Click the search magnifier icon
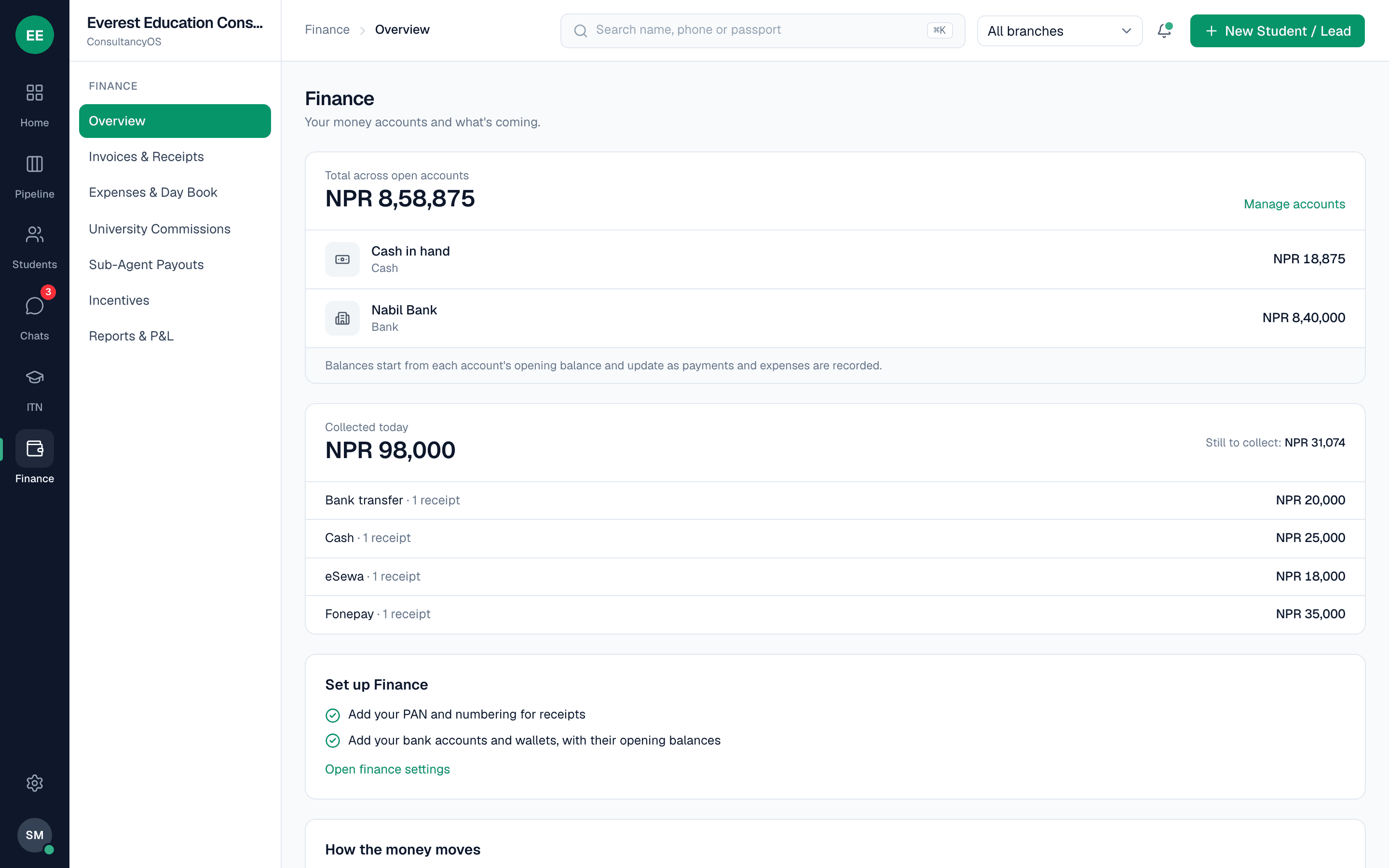Screen dimensions: 1389x868 580,31
